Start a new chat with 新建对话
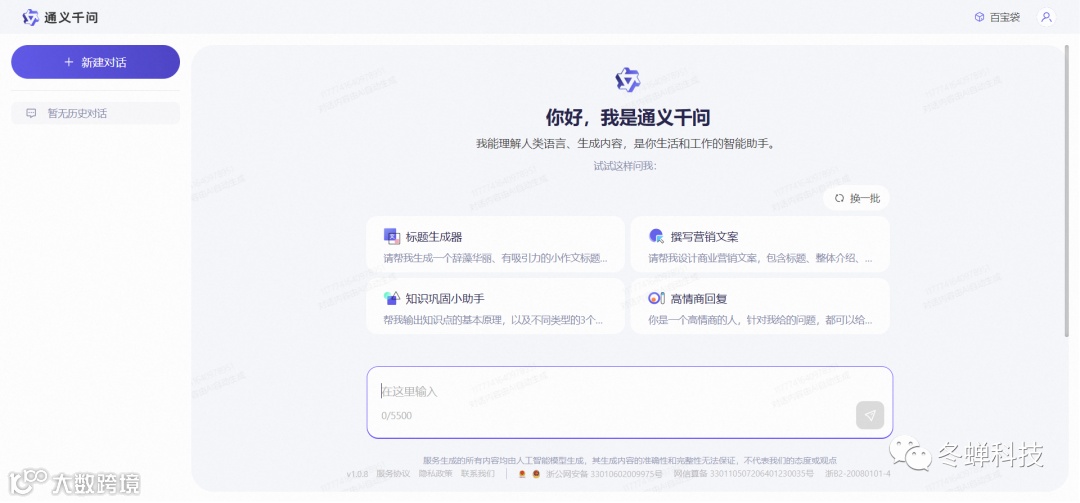 (95, 62)
